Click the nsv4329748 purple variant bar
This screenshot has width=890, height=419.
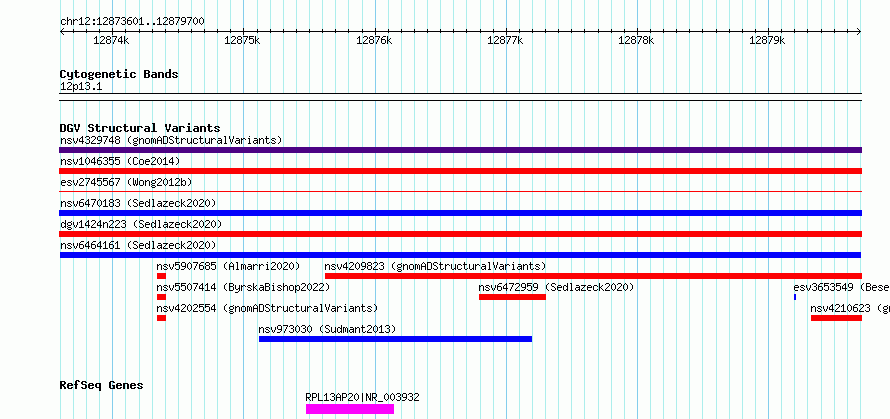460,150
